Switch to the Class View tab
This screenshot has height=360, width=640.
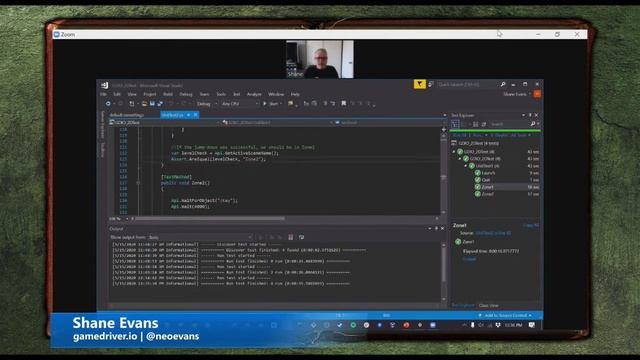pos(489,306)
